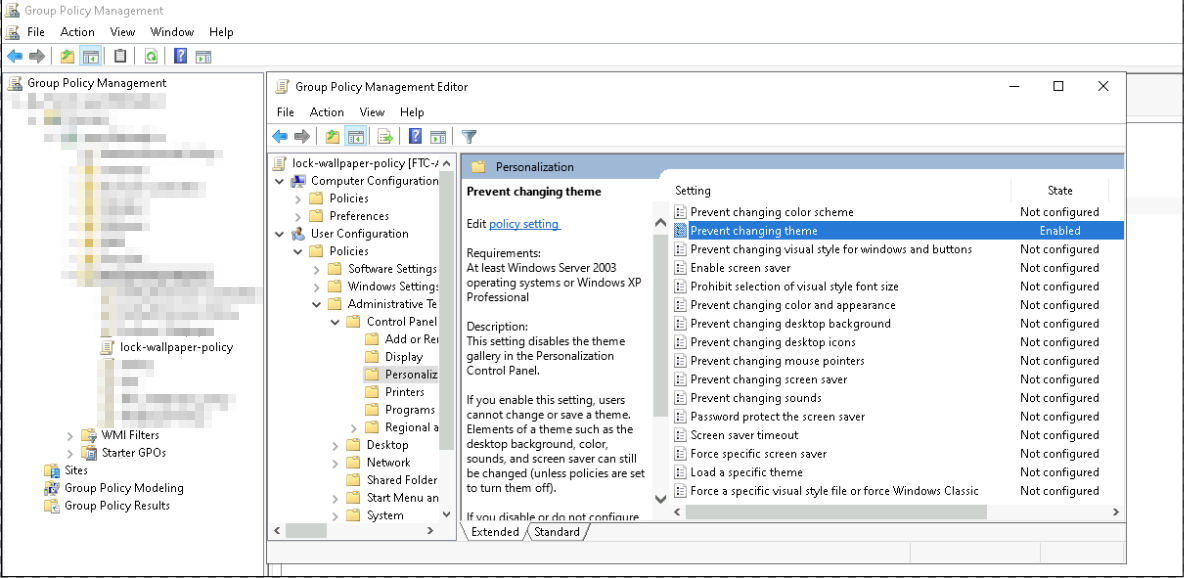Click the Filter funnel icon in Editor toolbar

[469, 137]
